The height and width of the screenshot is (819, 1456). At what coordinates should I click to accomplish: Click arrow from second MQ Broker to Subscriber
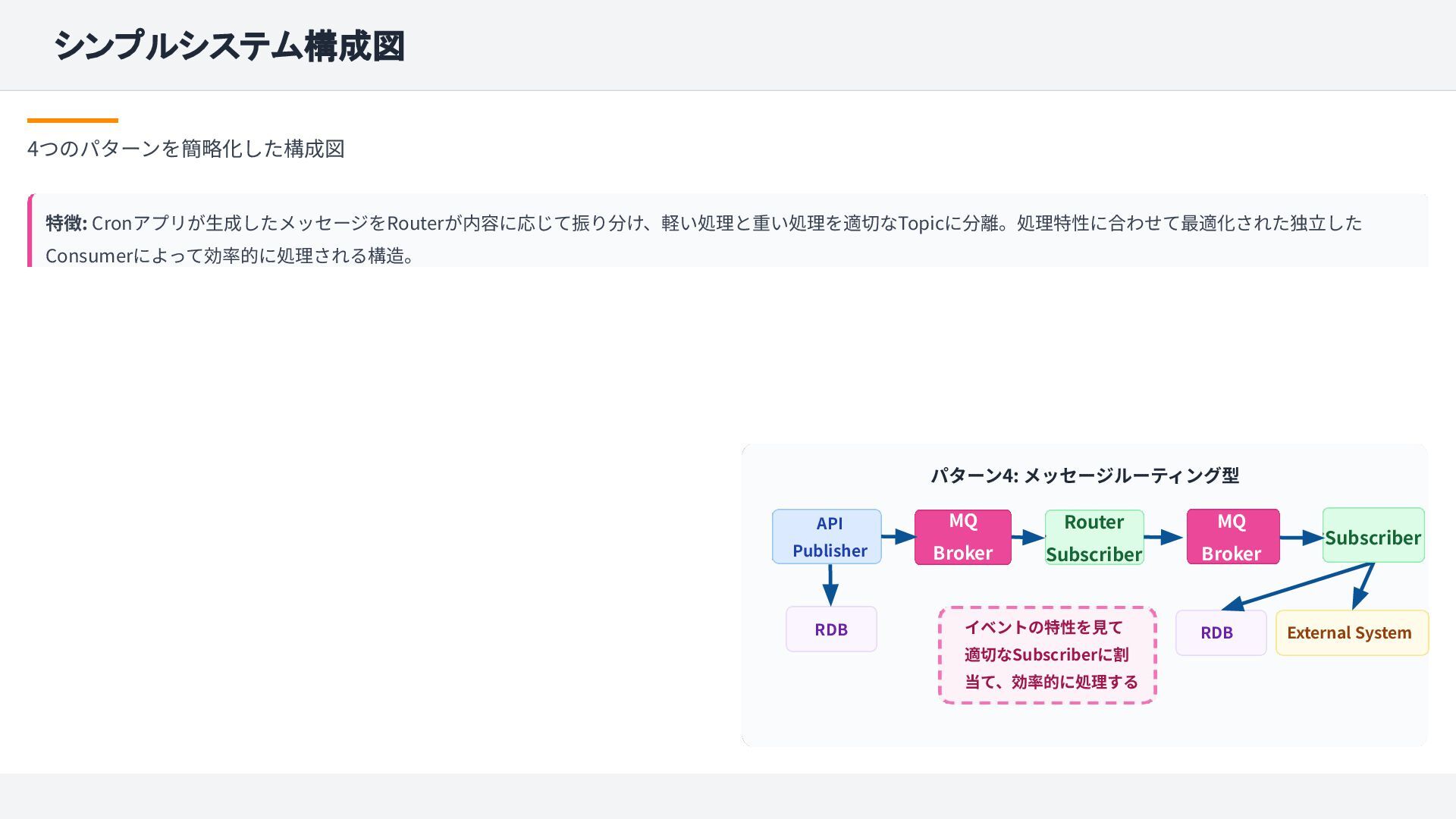pyautogui.click(x=1301, y=538)
